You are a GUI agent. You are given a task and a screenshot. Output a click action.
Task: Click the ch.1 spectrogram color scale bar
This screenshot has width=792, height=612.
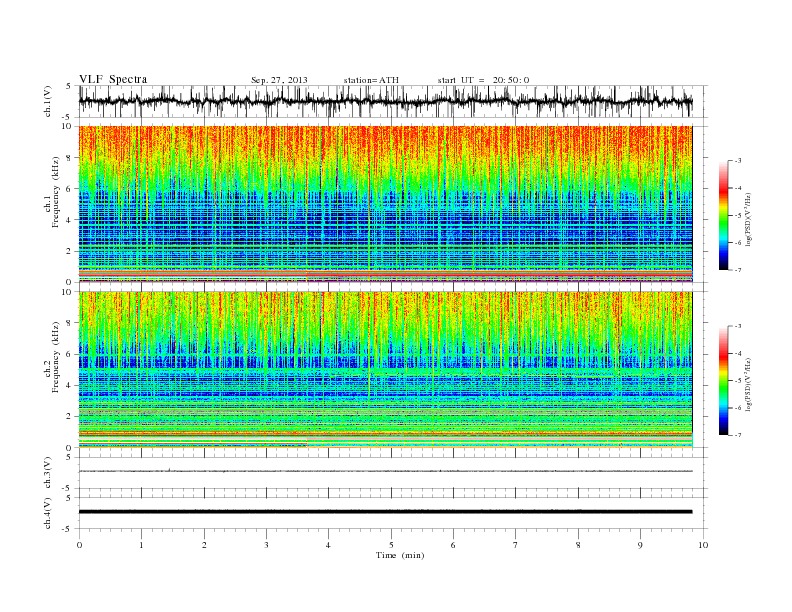723,216
